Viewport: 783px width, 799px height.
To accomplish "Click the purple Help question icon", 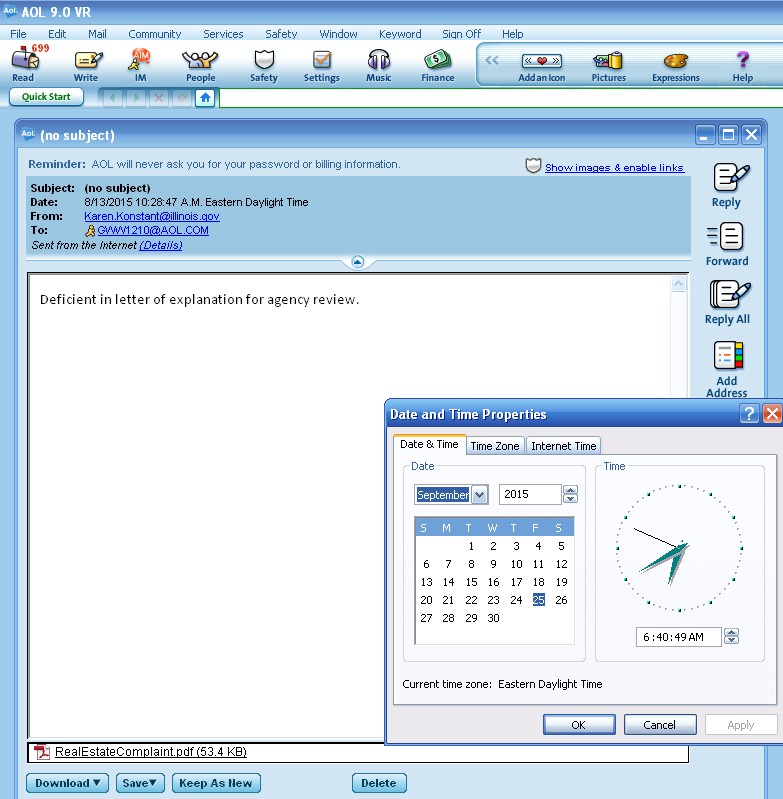I will [x=743, y=66].
